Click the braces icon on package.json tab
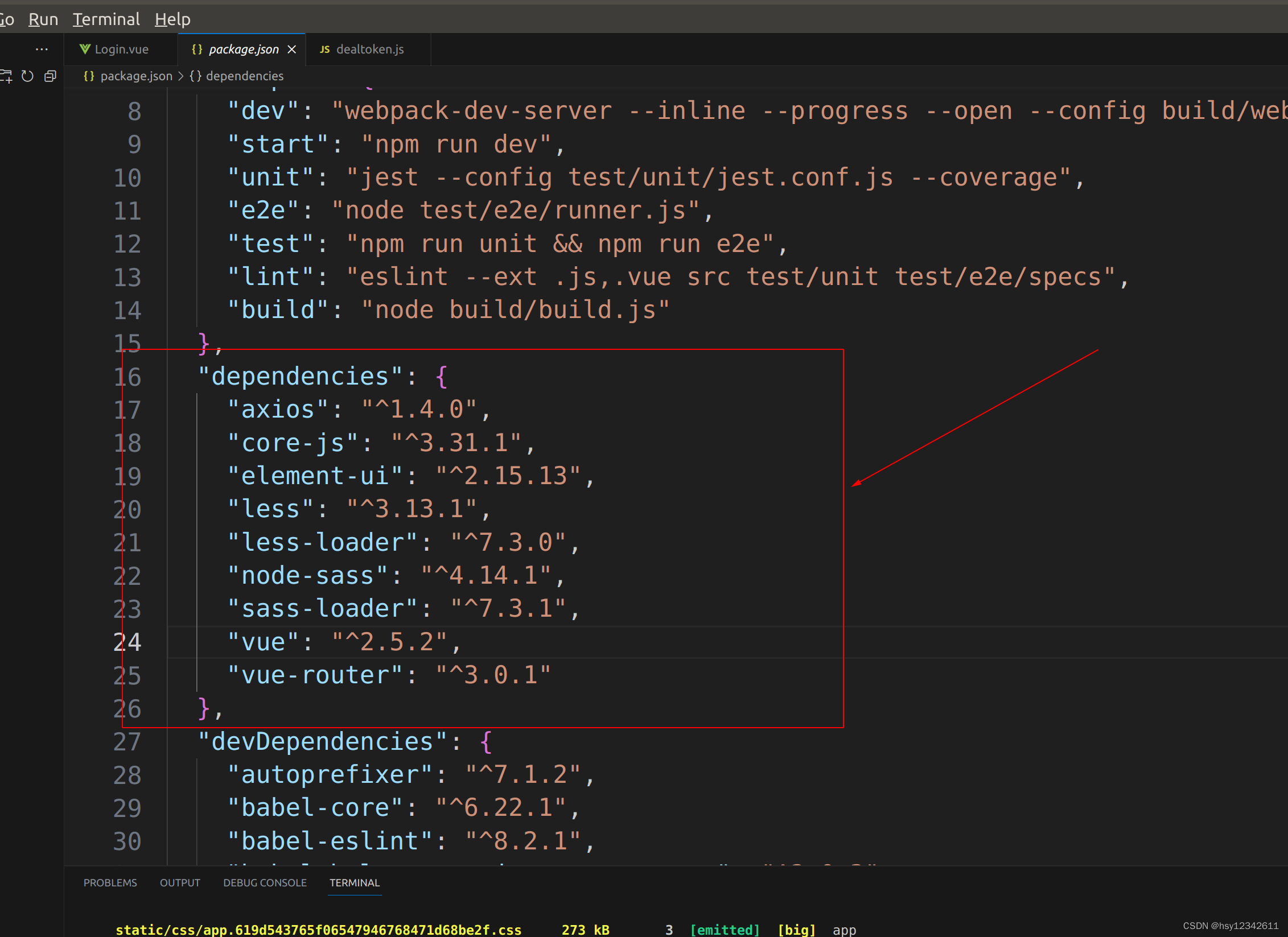1288x937 pixels. 197,49
